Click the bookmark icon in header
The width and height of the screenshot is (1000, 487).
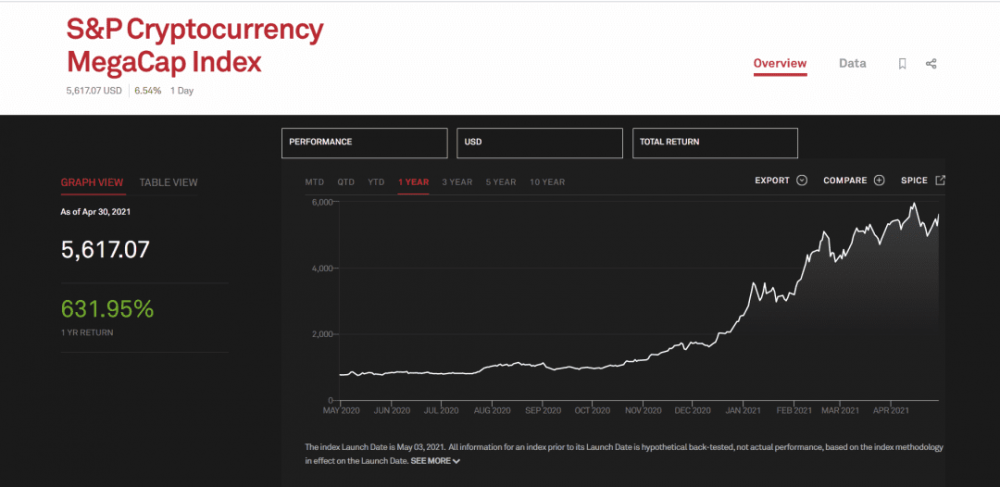pos(902,63)
